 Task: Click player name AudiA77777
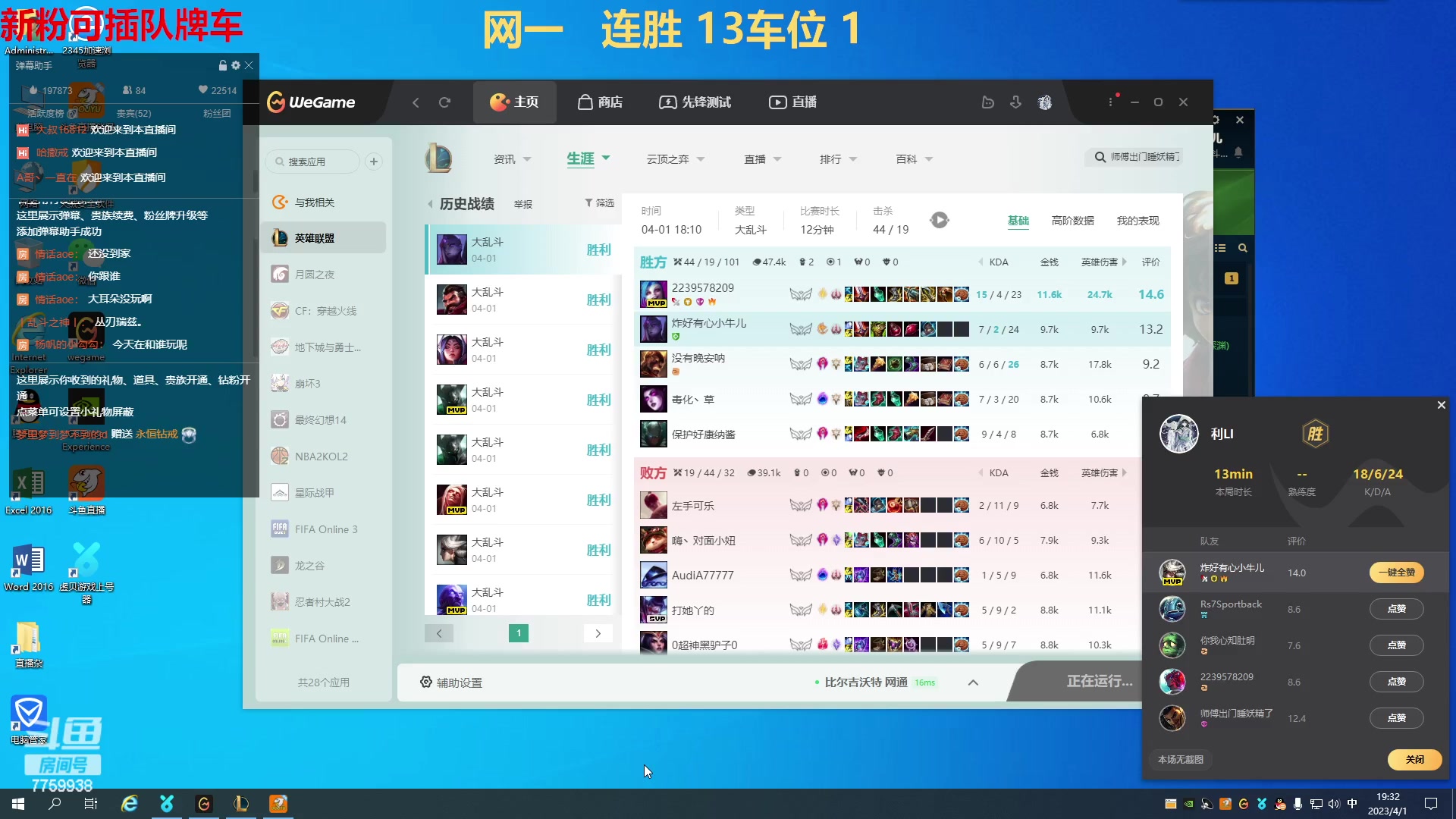[x=702, y=576]
